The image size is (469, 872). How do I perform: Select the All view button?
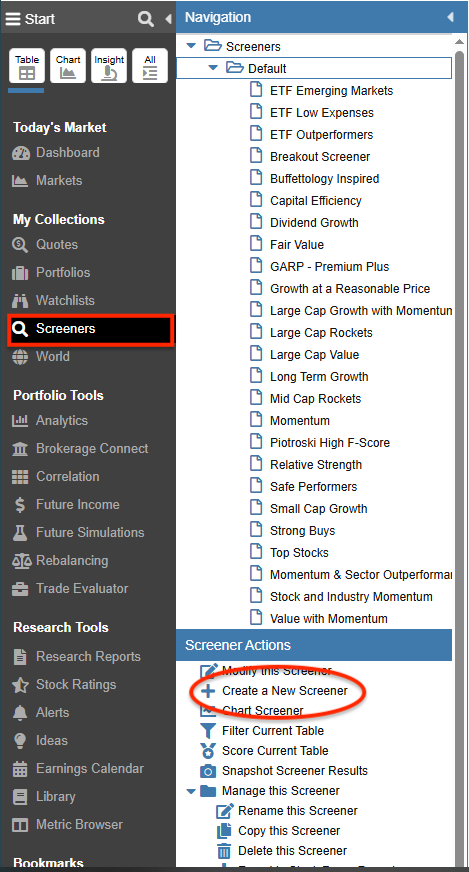pos(150,66)
